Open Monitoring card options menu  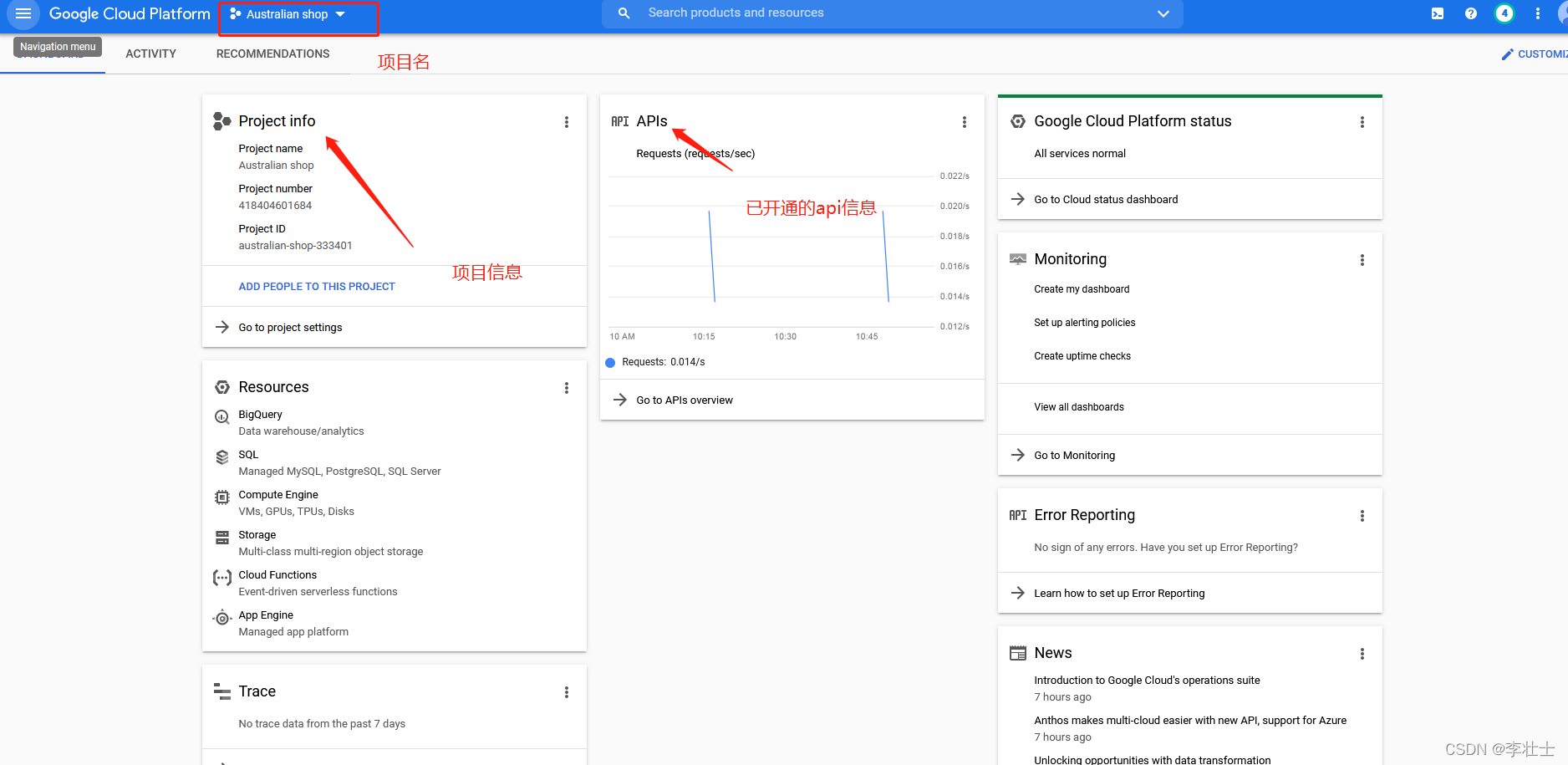[1362, 260]
